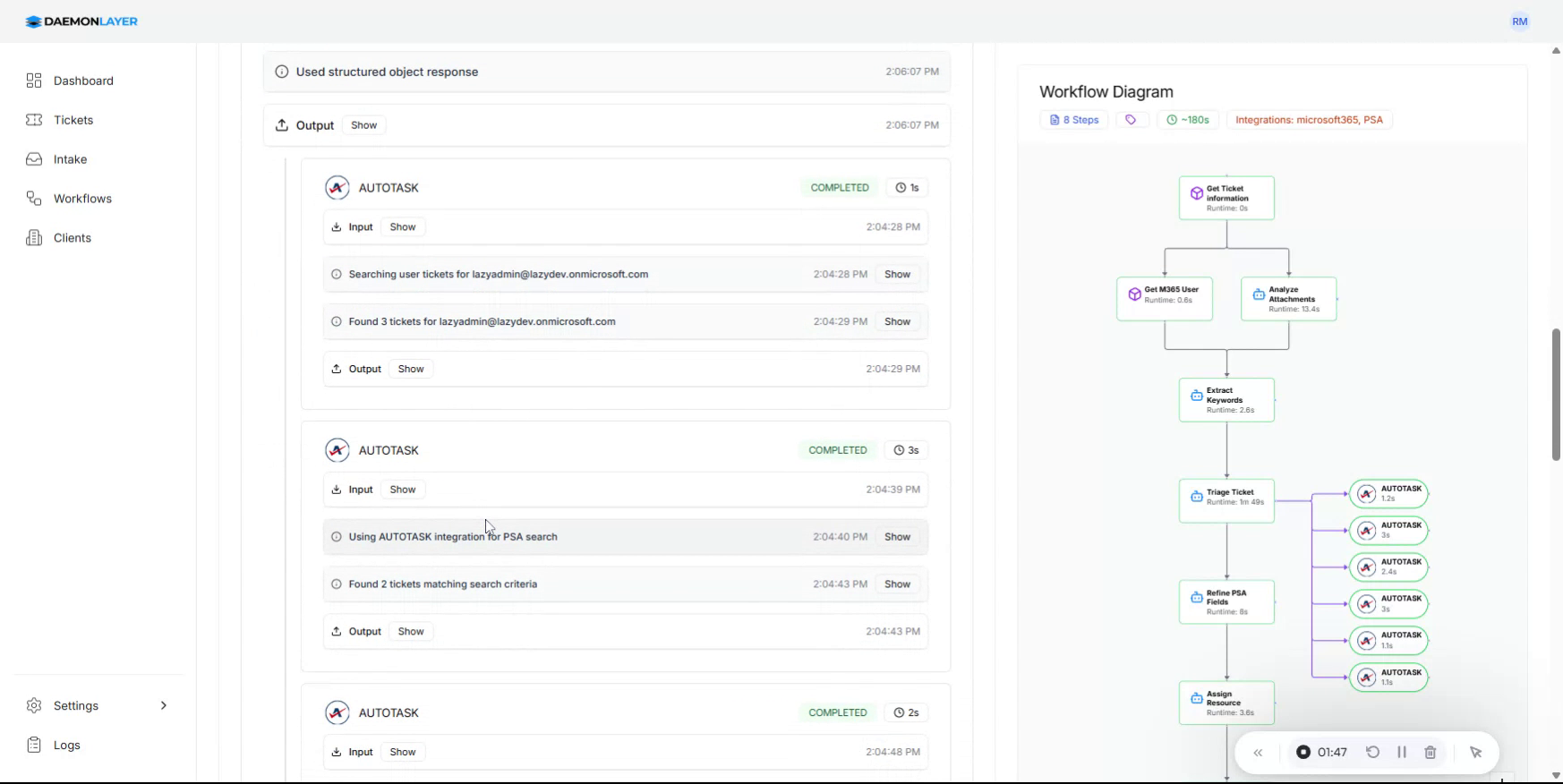Select the Analyze Attachments workflow node
This screenshot has width=1563, height=784.
(1288, 299)
